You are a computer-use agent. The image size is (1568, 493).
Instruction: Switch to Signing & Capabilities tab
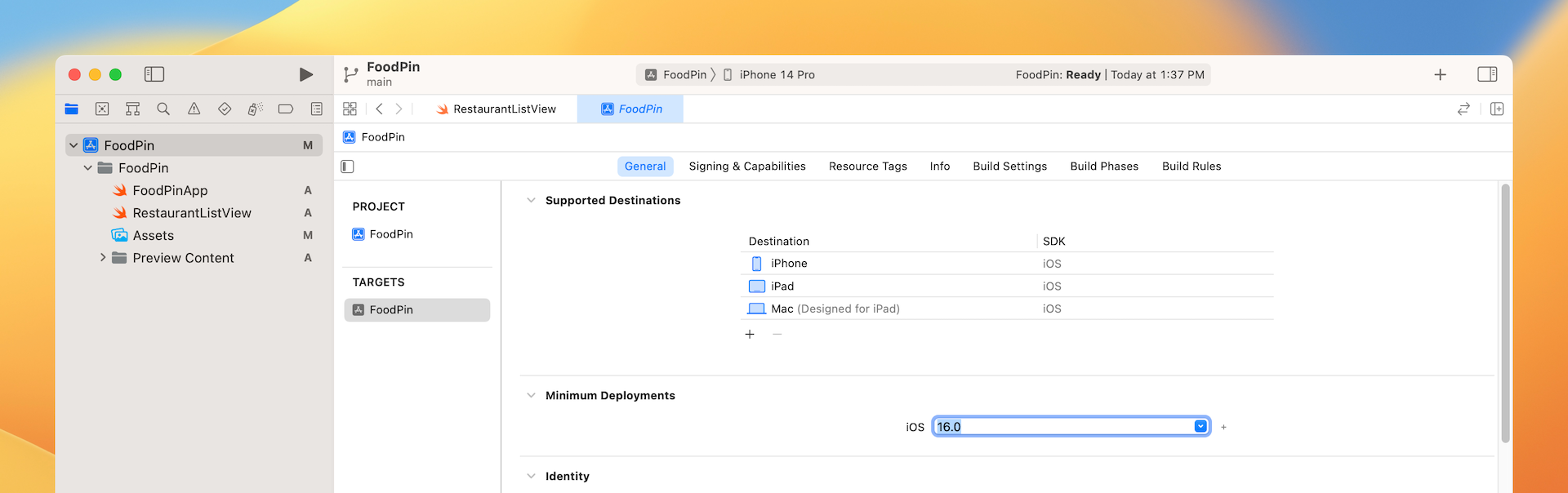746,167
